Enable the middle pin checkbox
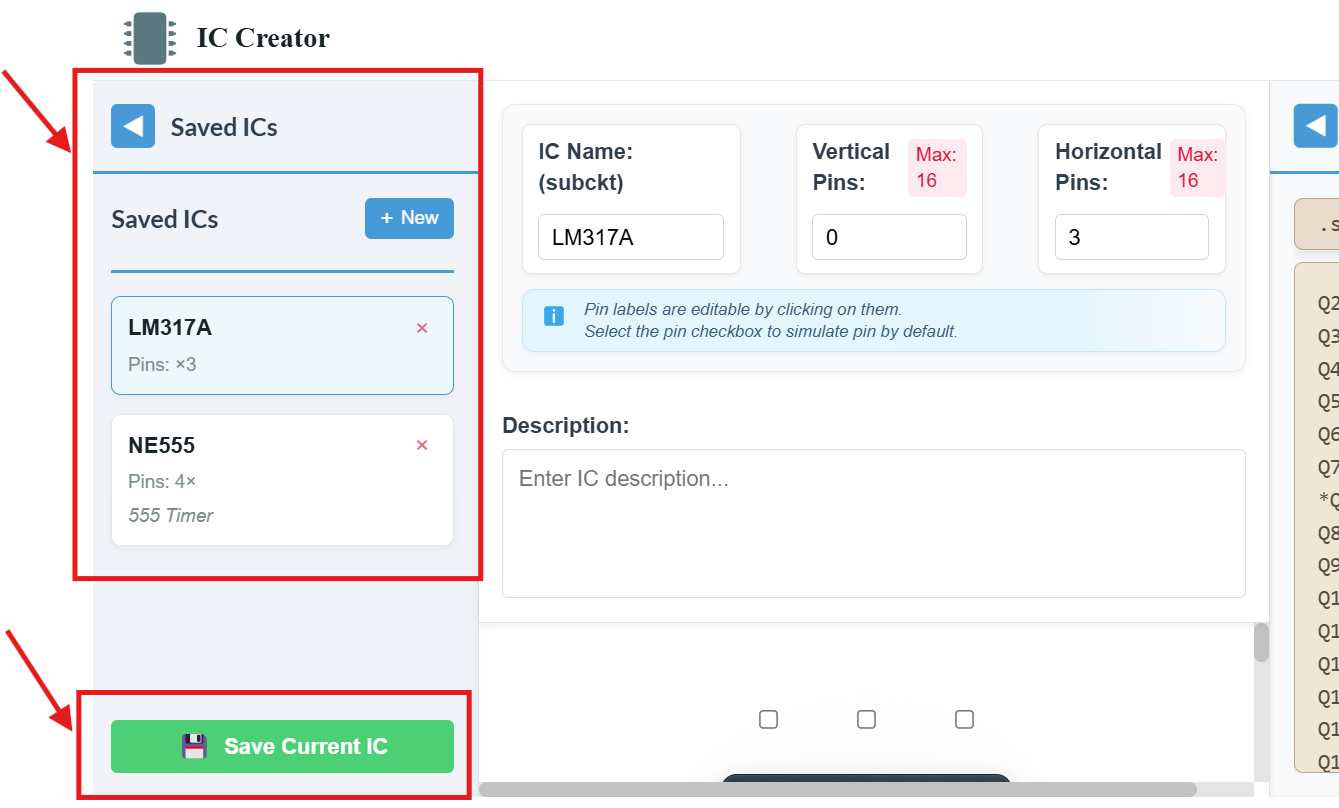1339x808 pixels. (x=867, y=719)
